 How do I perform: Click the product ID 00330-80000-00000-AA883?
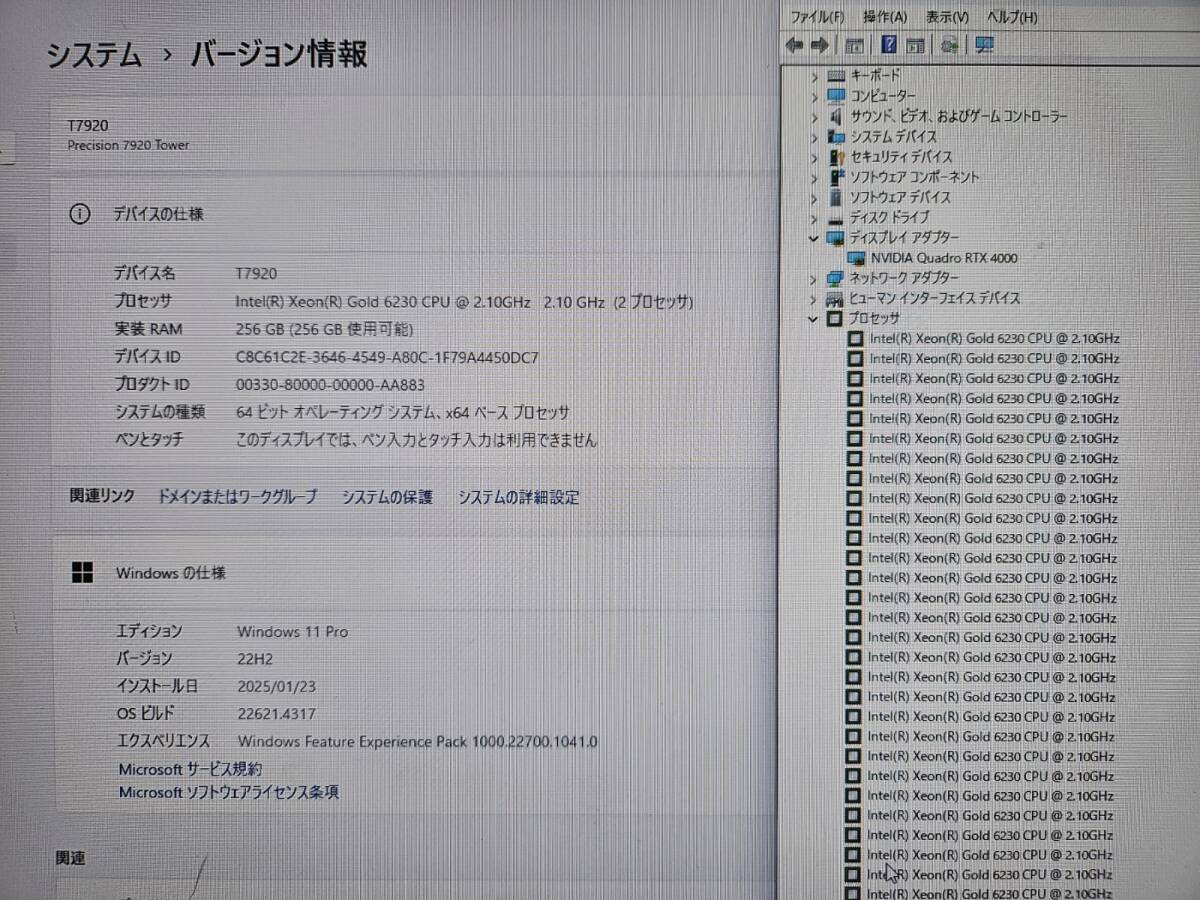pyautogui.click(x=330, y=385)
